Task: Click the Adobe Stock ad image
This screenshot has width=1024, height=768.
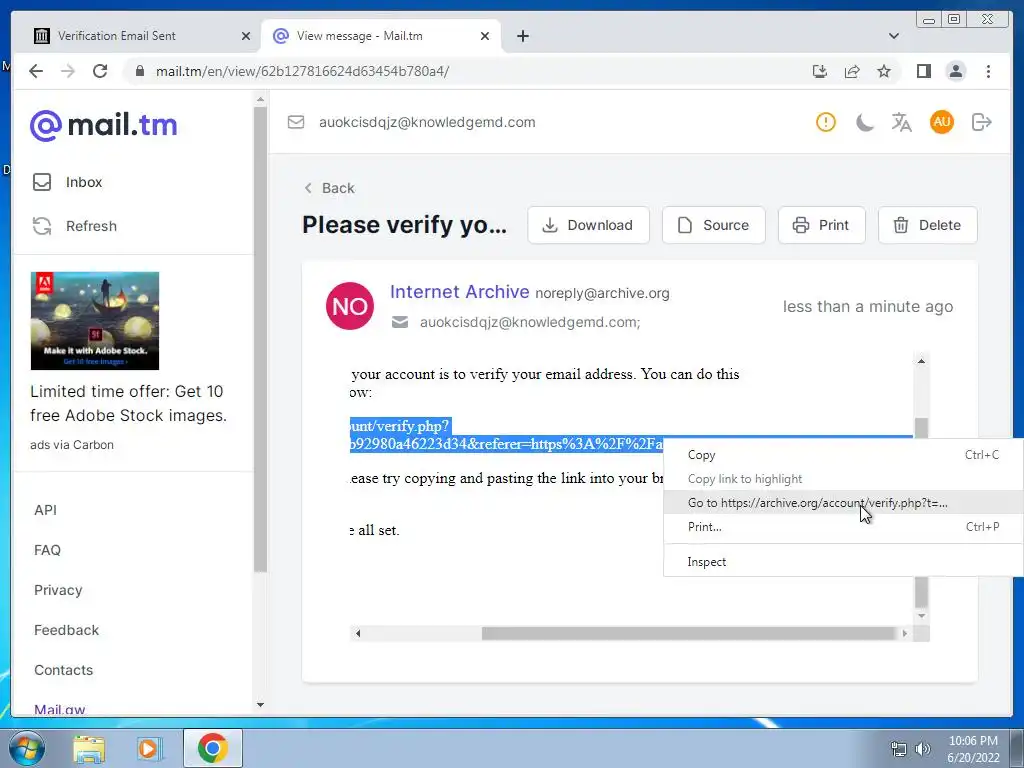Action: [95, 321]
